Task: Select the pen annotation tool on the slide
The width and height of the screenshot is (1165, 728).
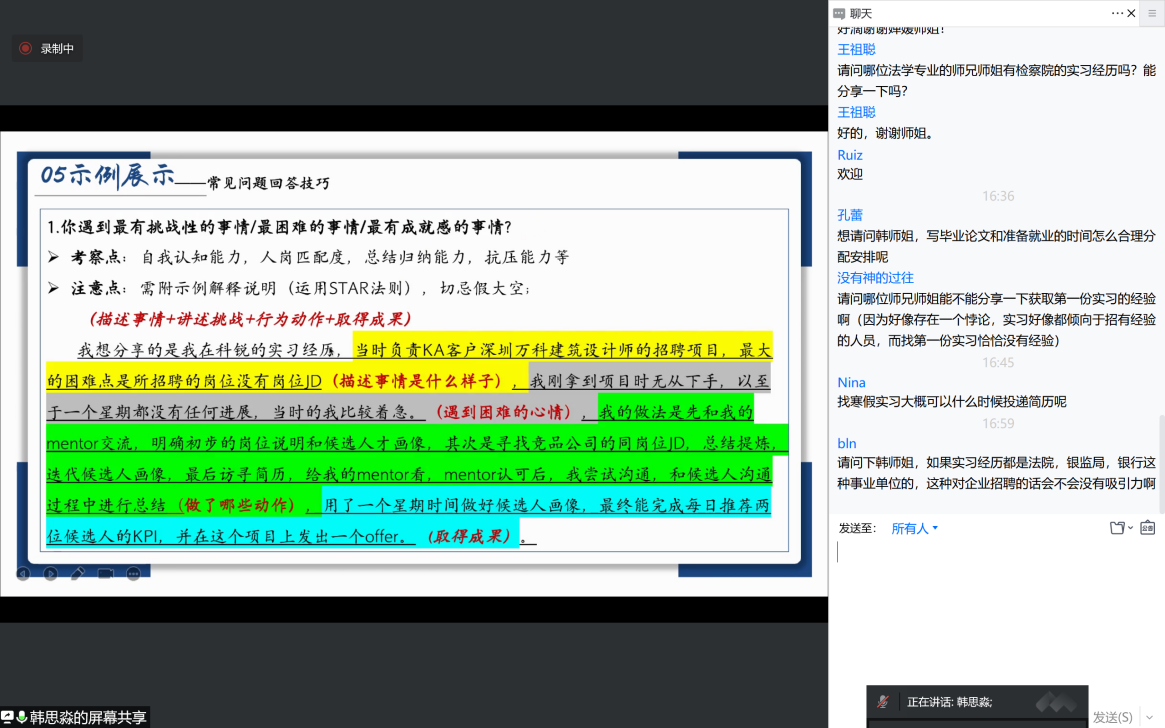Action: click(x=78, y=573)
